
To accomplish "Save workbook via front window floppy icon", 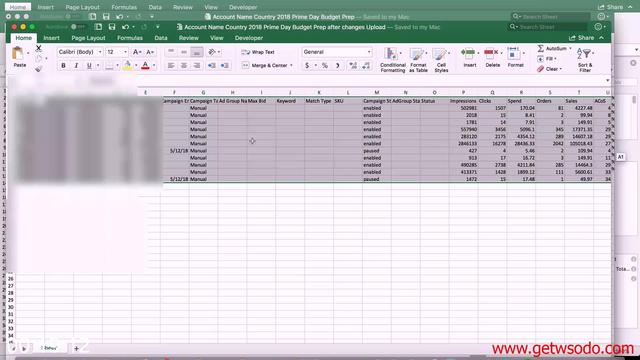I will (112, 27).
